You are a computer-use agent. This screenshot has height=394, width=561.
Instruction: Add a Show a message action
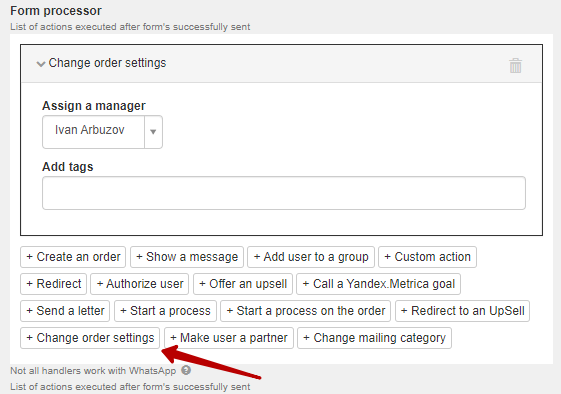click(x=187, y=257)
